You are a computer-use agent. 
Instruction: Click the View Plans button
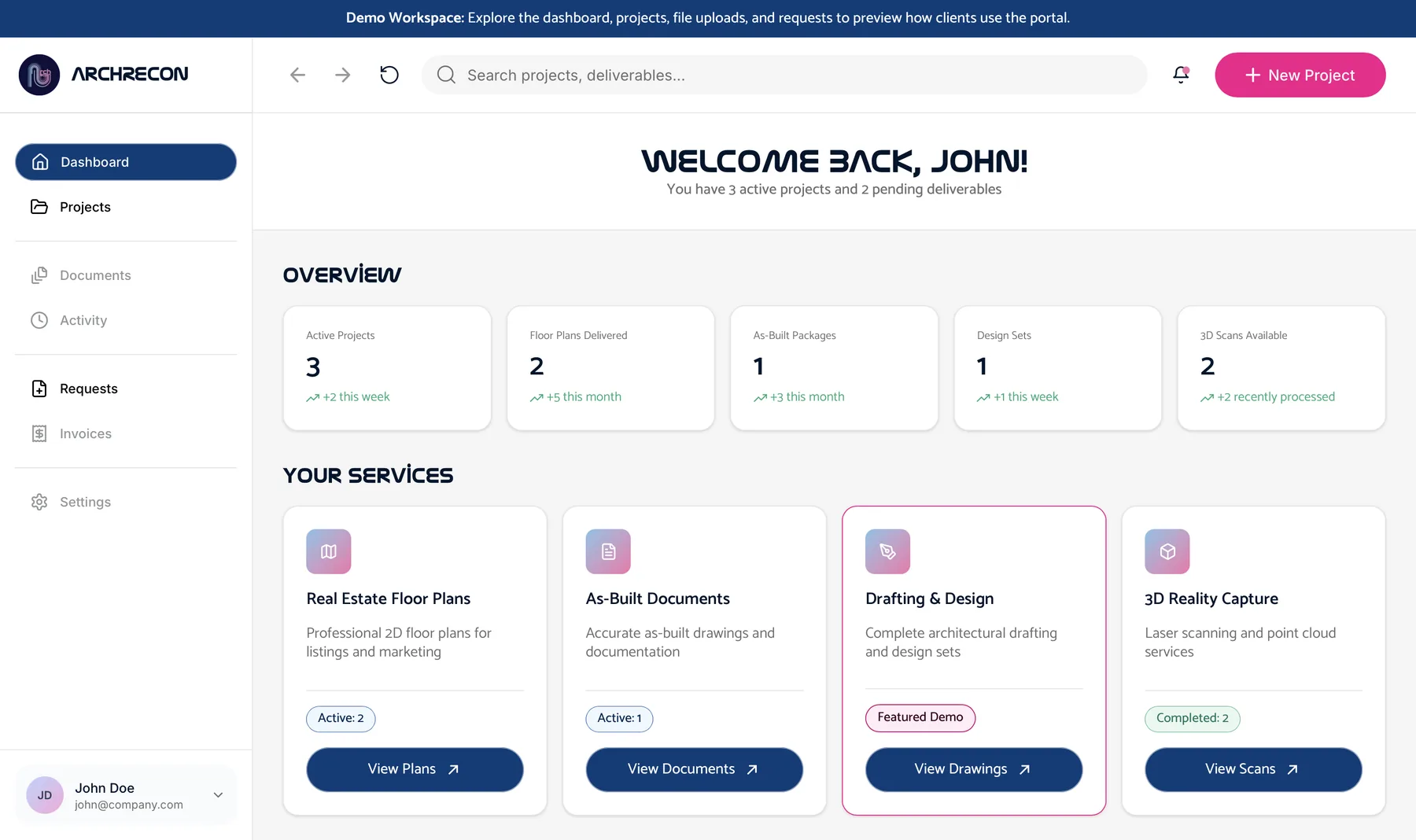[415, 769]
